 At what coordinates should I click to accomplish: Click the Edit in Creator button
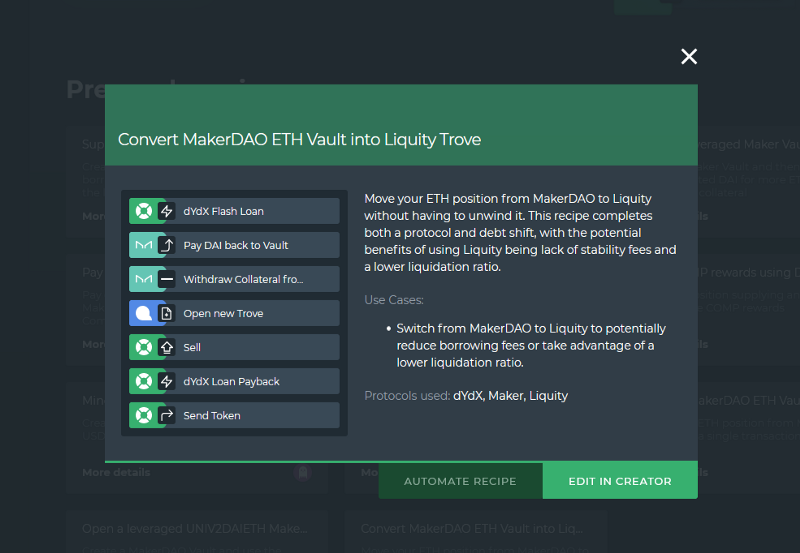[620, 481]
